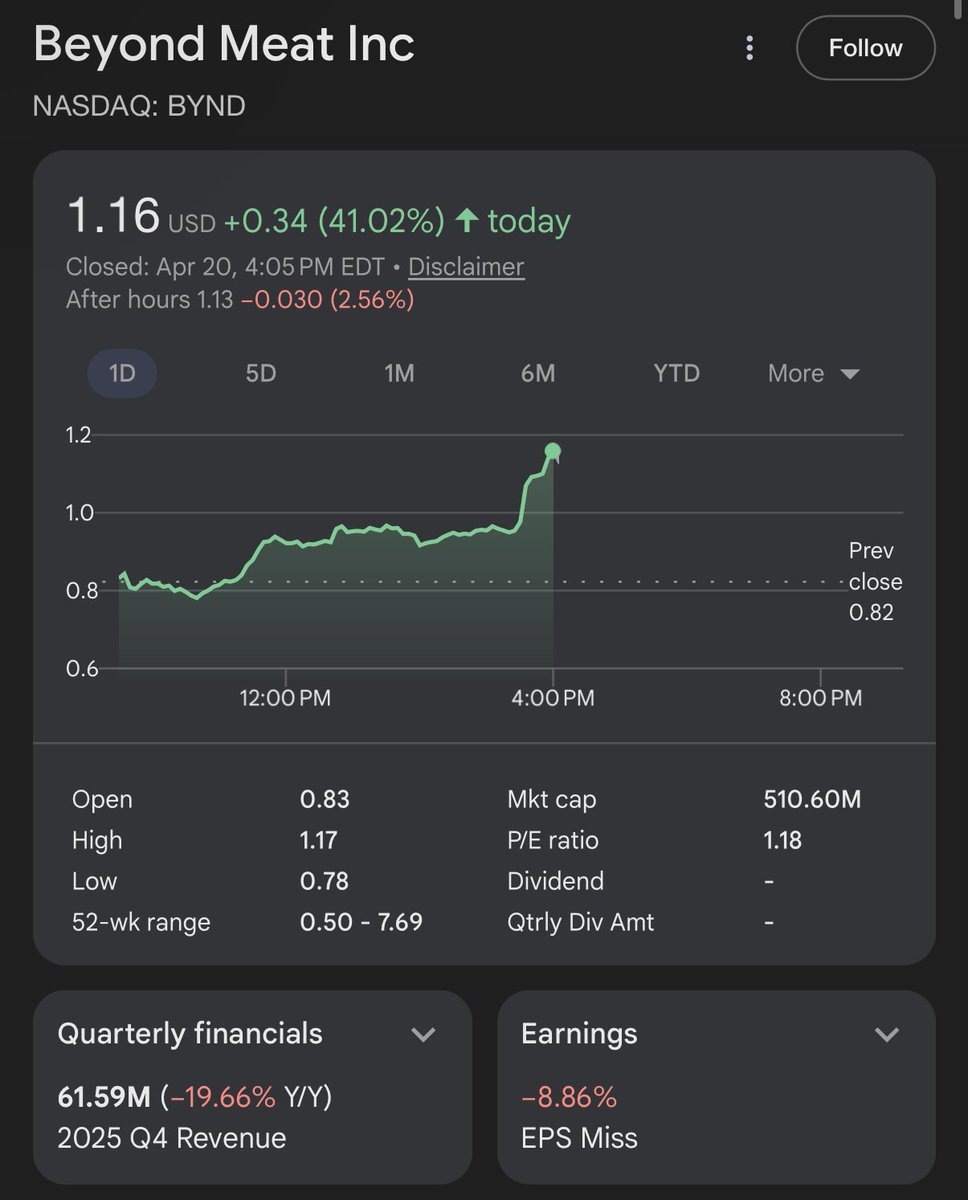Click the Open value 0.83

click(x=325, y=799)
